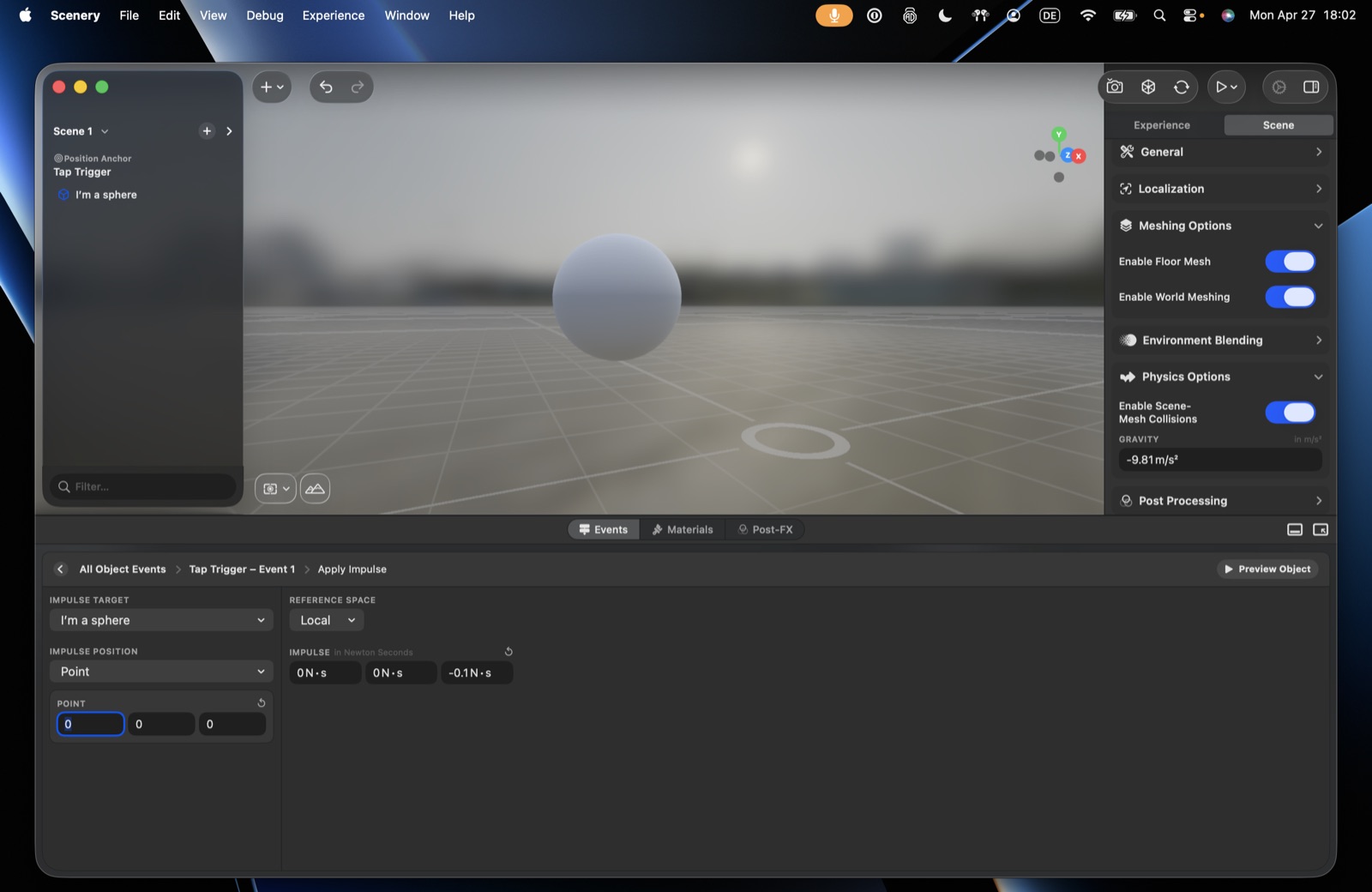Switch to the Events tab
The width and height of the screenshot is (1372, 892).
click(604, 530)
